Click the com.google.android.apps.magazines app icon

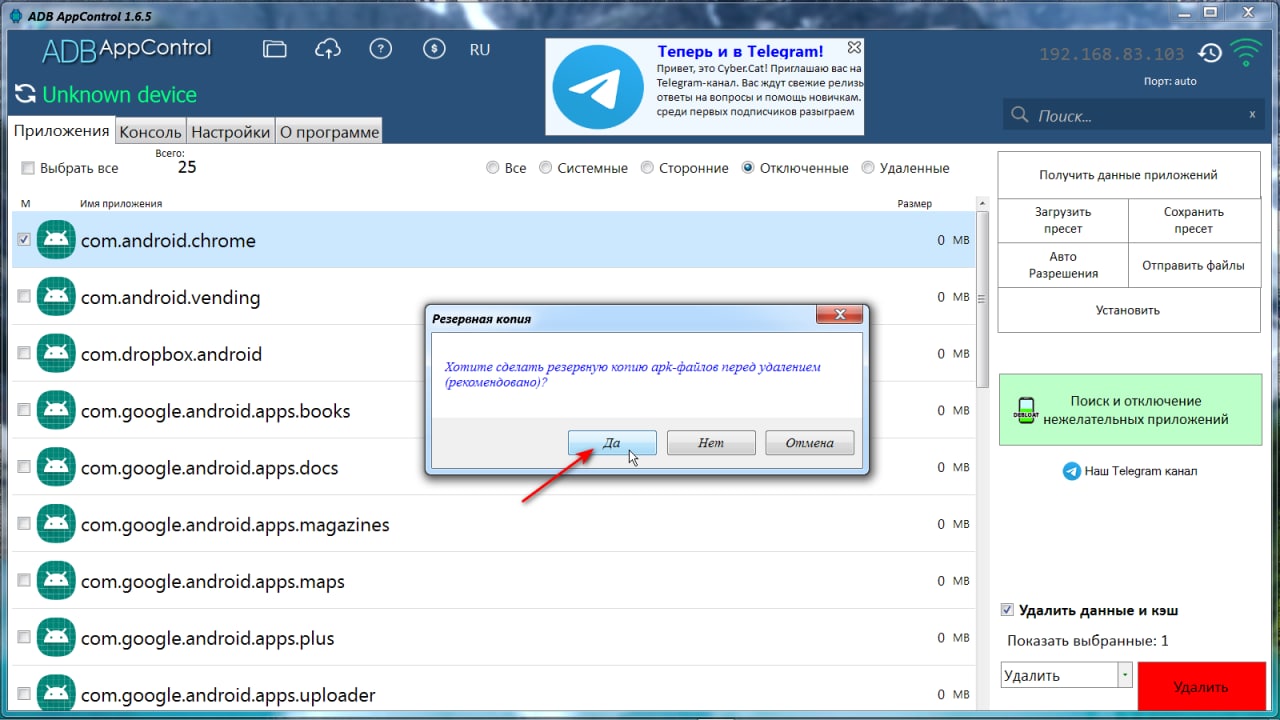[57, 525]
